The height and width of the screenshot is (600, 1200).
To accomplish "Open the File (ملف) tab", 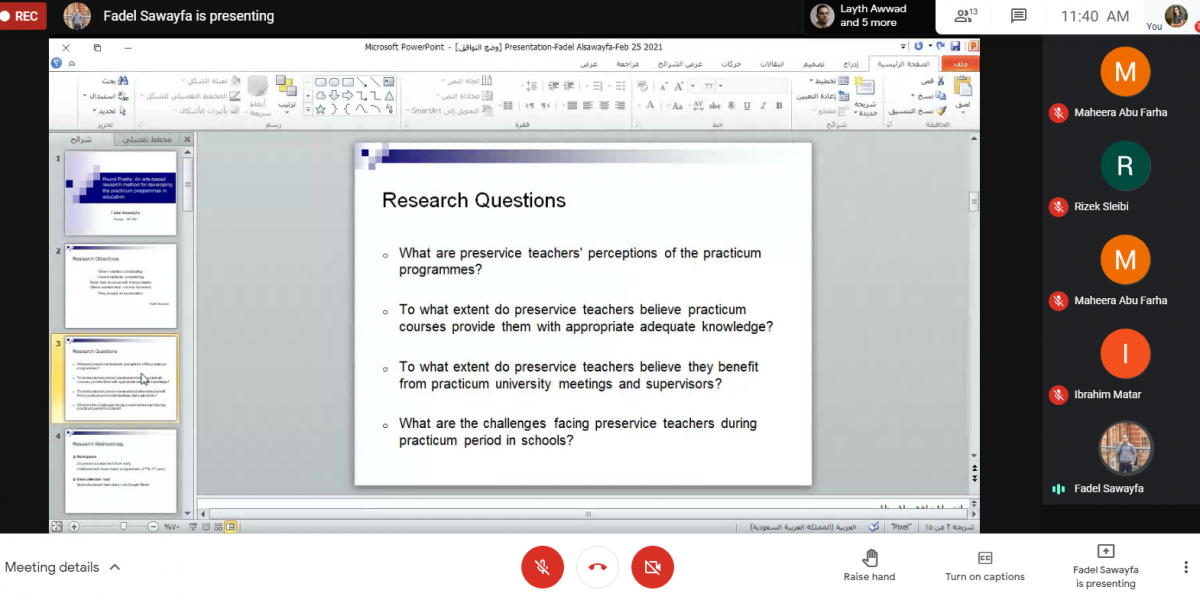I will pyautogui.click(x=962, y=64).
